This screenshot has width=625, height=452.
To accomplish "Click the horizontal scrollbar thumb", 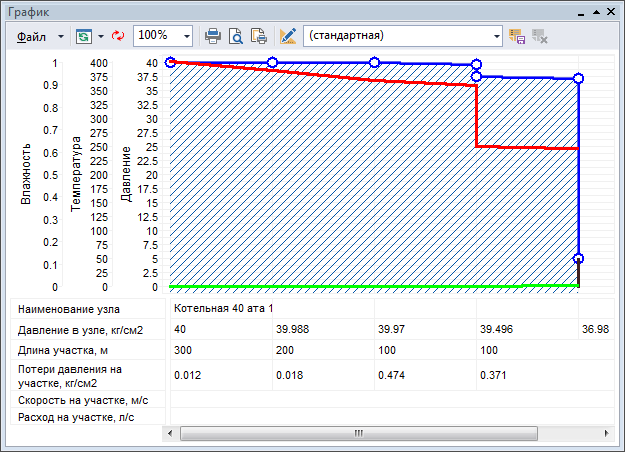I will tap(357, 434).
